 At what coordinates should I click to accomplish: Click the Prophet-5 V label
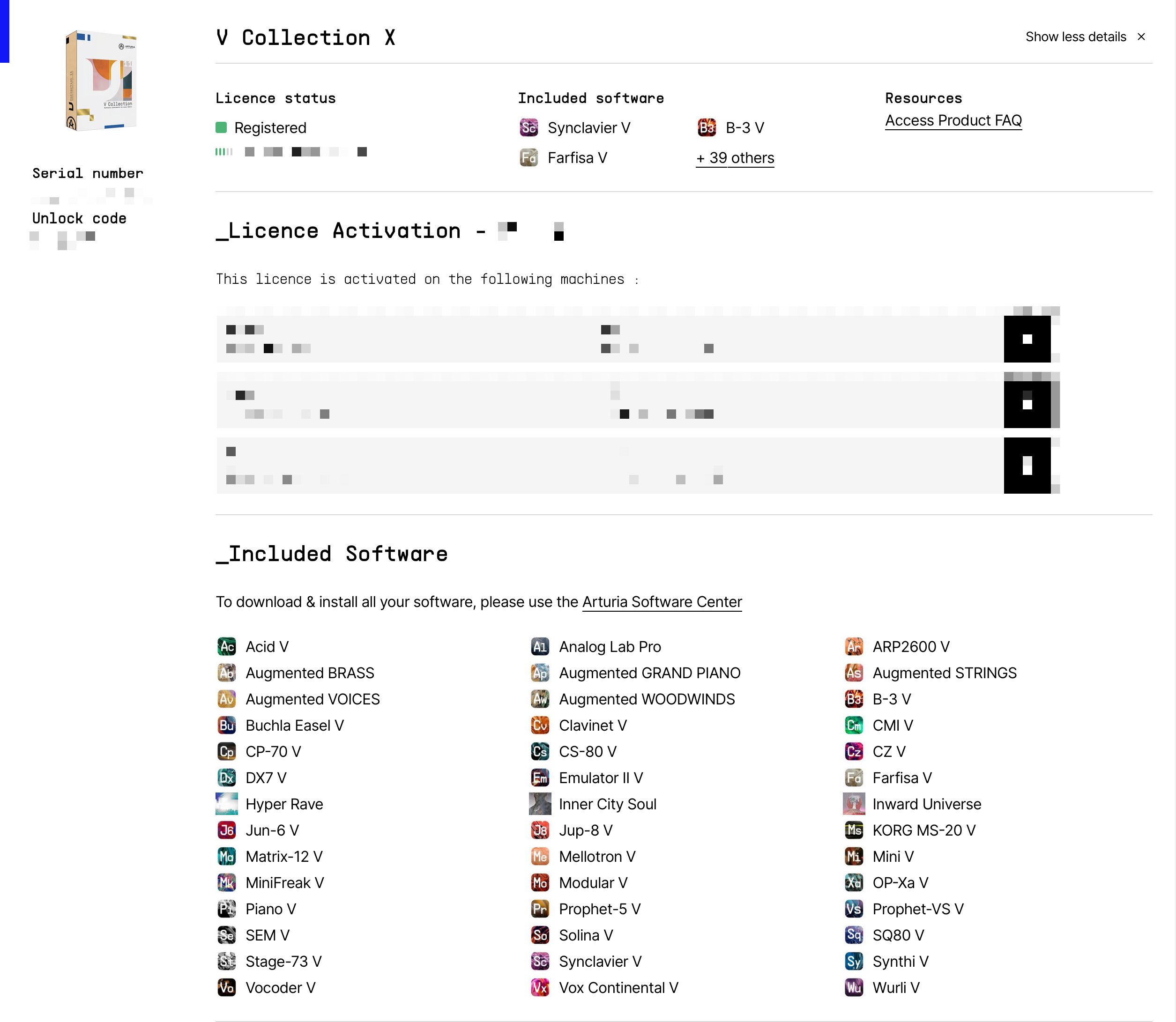click(599, 909)
